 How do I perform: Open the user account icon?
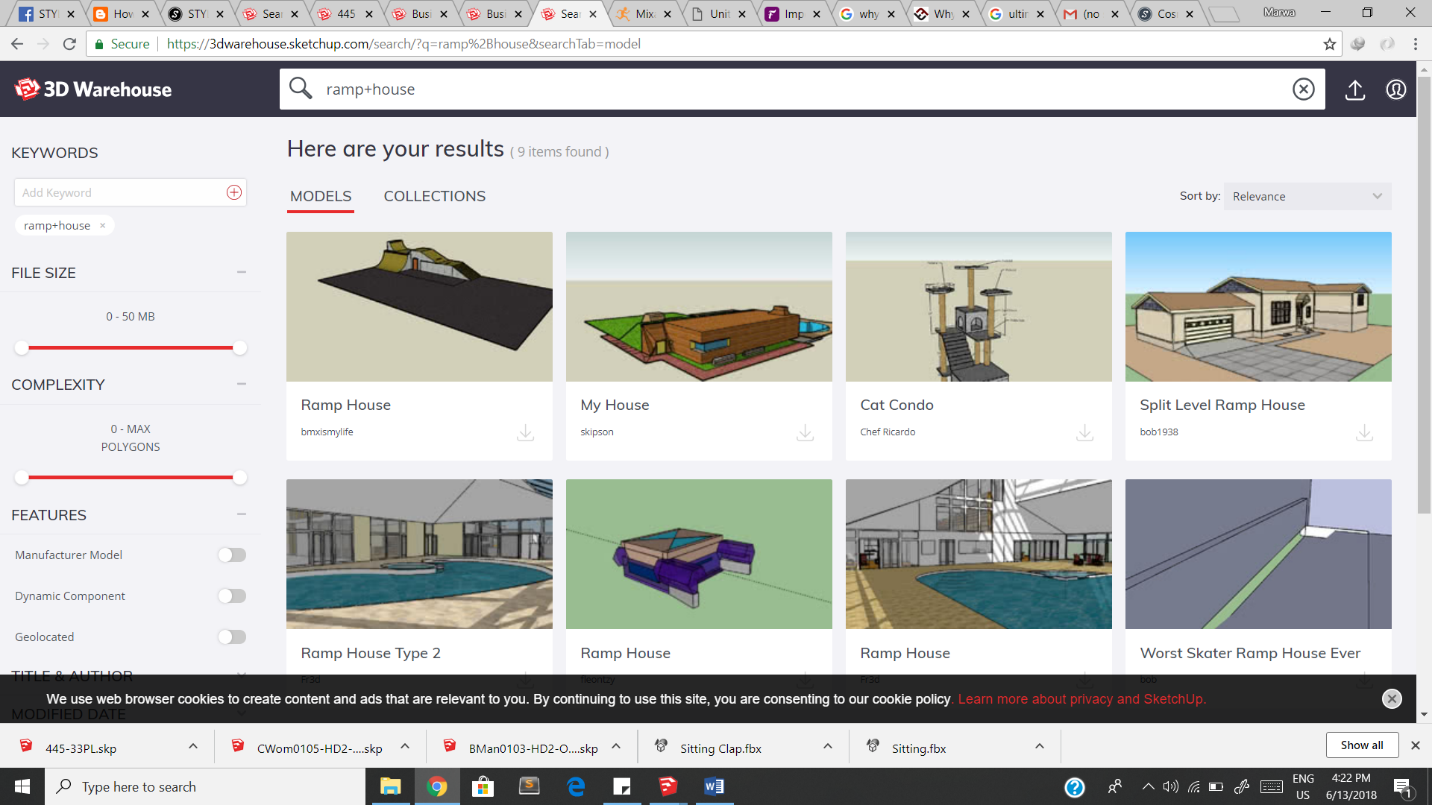[x=1396, y=89]
